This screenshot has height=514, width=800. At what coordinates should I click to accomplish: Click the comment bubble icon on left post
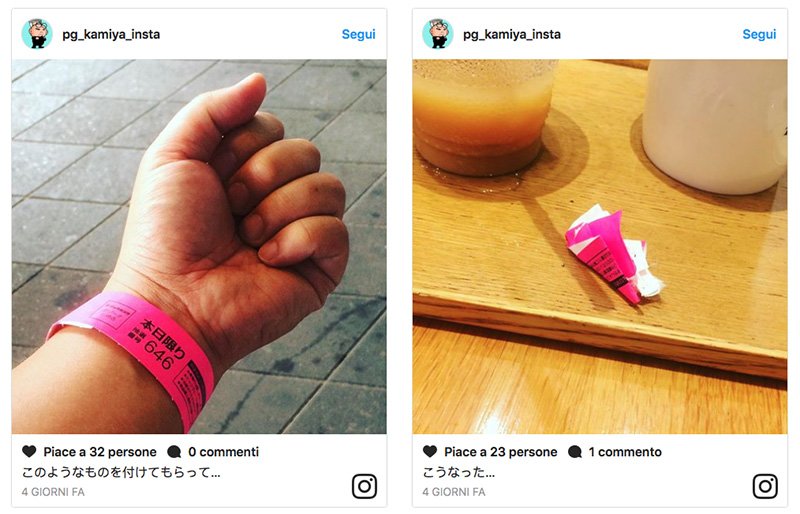(174, 452)
